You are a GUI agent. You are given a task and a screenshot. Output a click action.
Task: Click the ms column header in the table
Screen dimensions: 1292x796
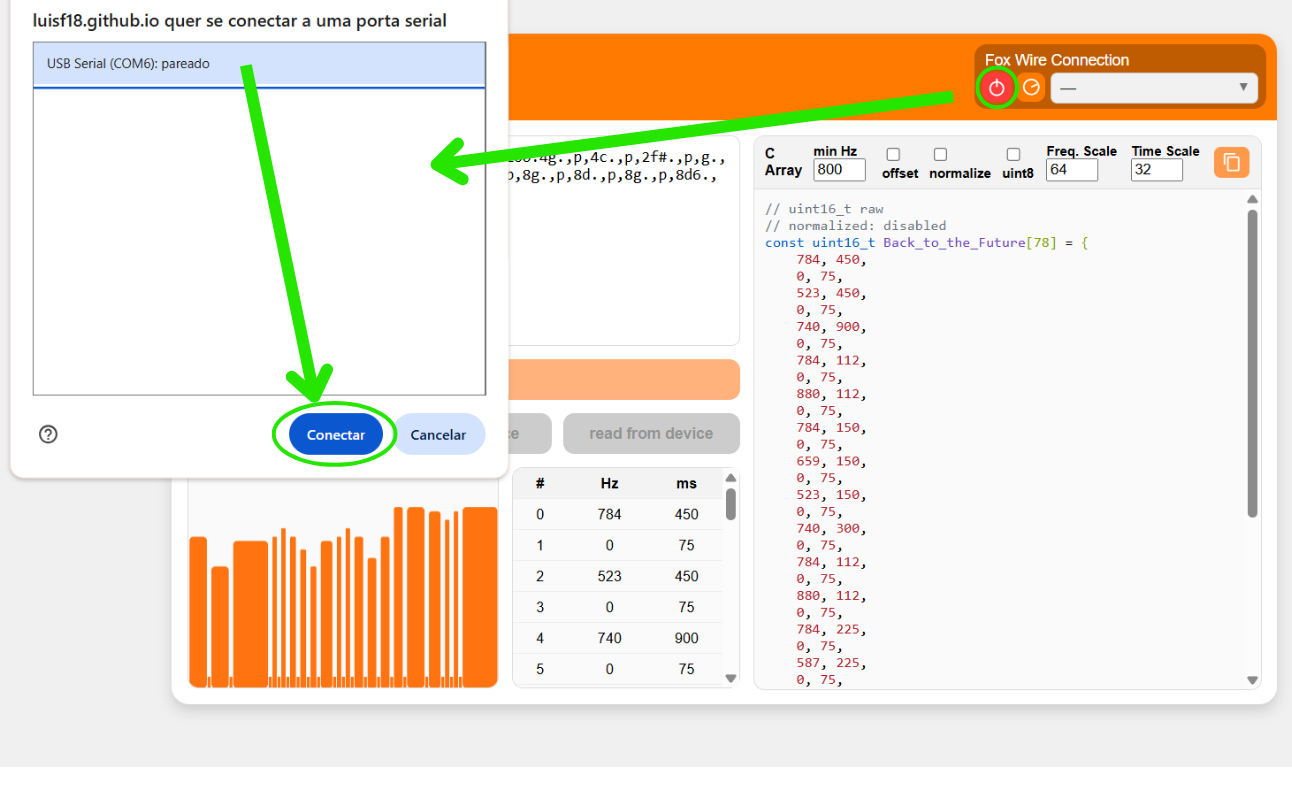686,483
